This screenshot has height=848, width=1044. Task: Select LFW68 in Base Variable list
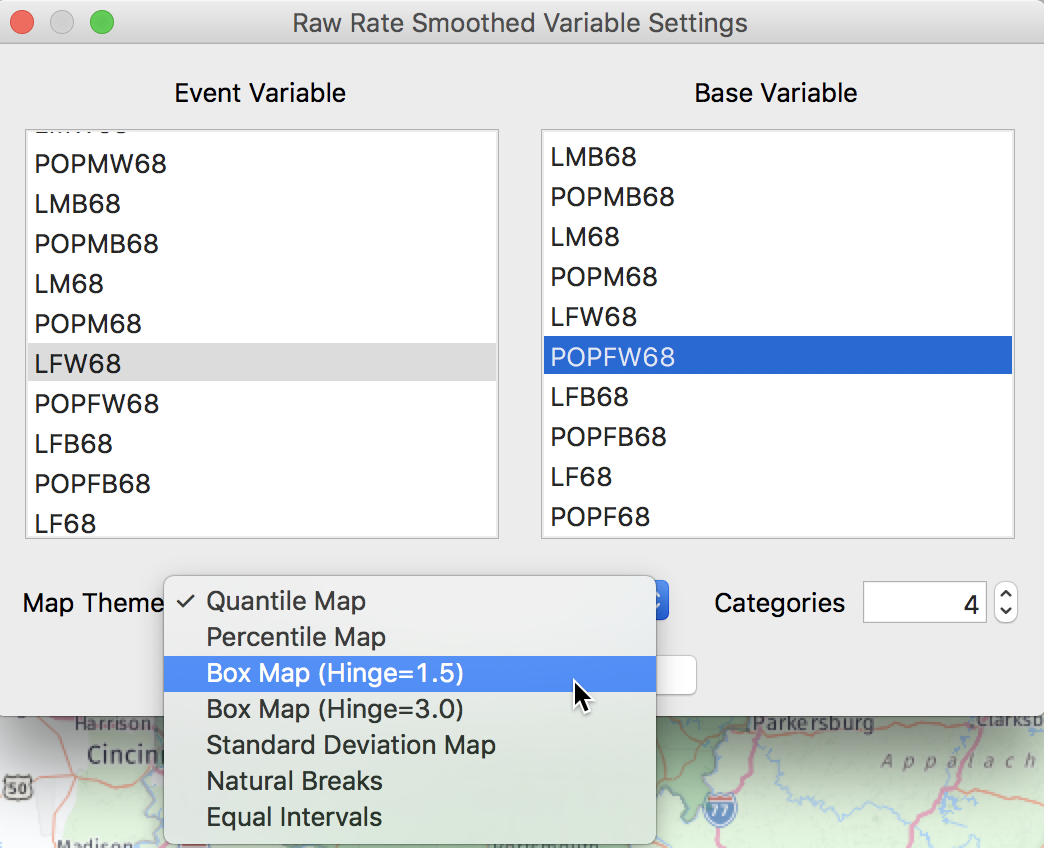click(x=778, y=317)
